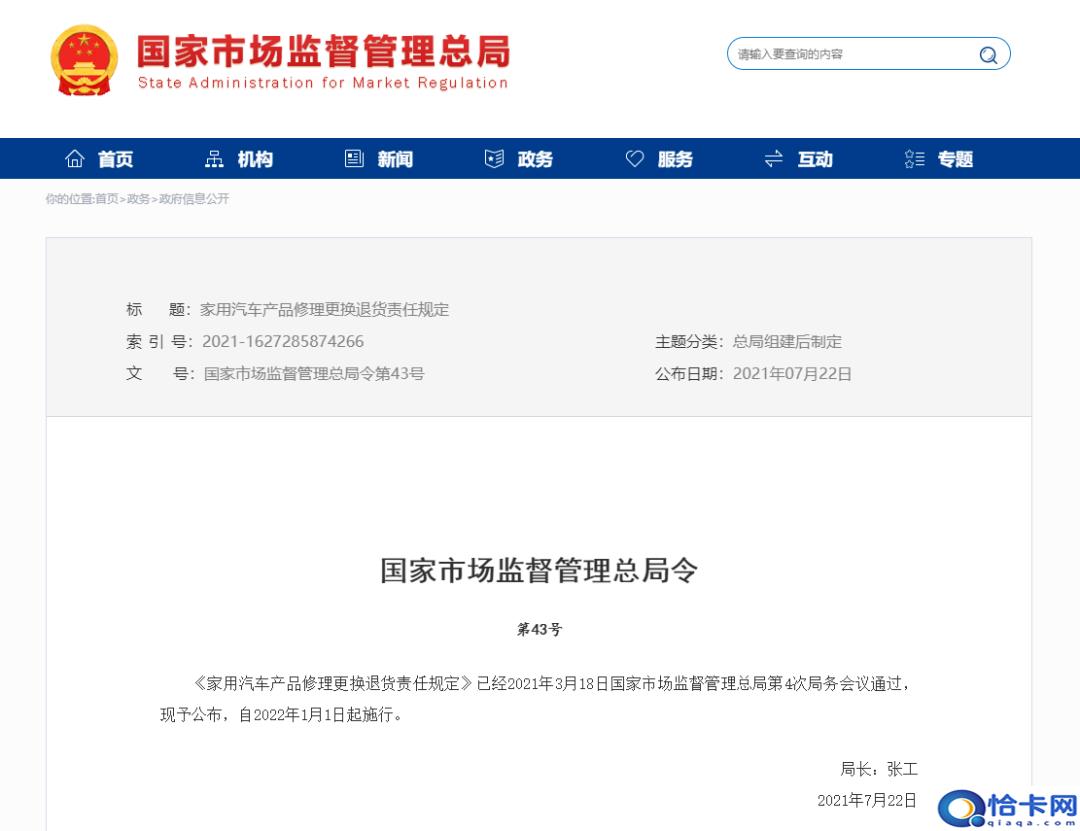Focus the search query input field

coord(850,54)
